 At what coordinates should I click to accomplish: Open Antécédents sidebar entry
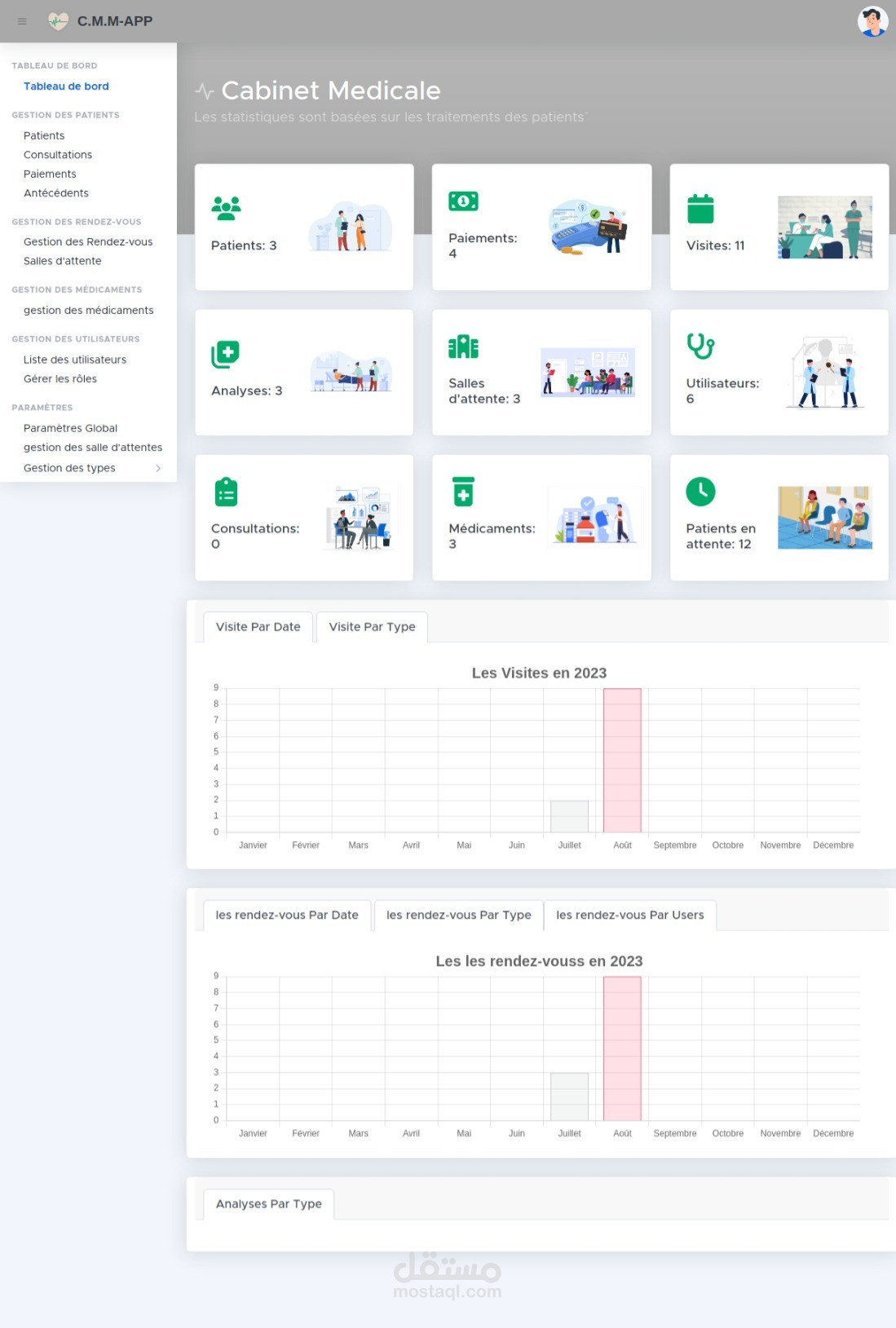(x=56, y=193)
